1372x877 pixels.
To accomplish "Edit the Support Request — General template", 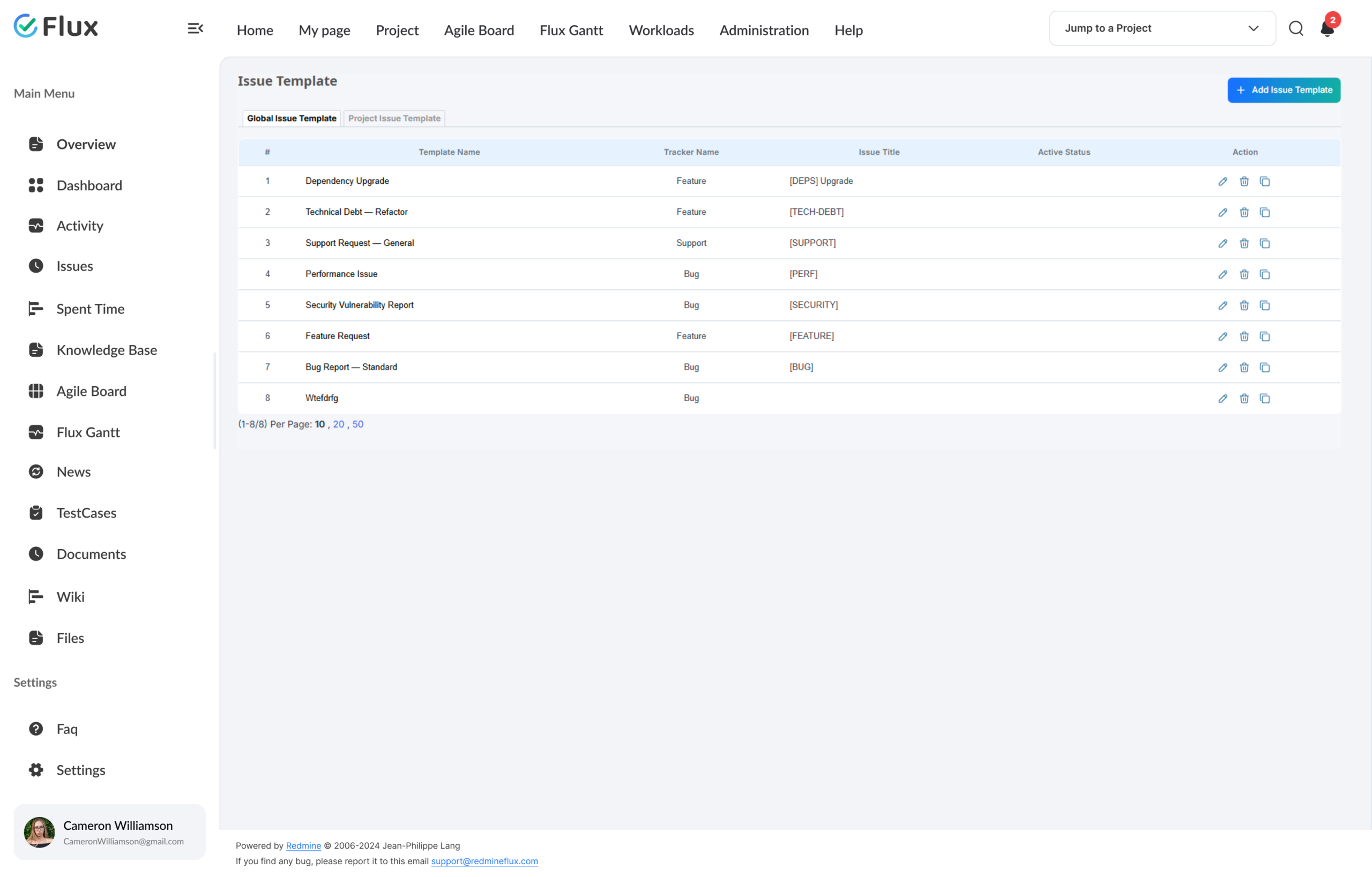I will click(1222, 243).
